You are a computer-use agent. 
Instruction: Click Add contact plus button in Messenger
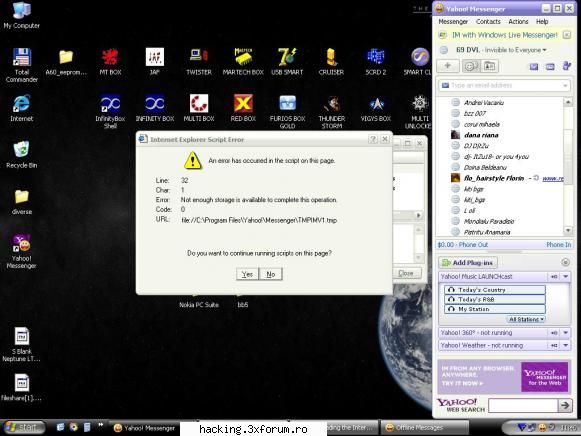click(x=448, y=66)
